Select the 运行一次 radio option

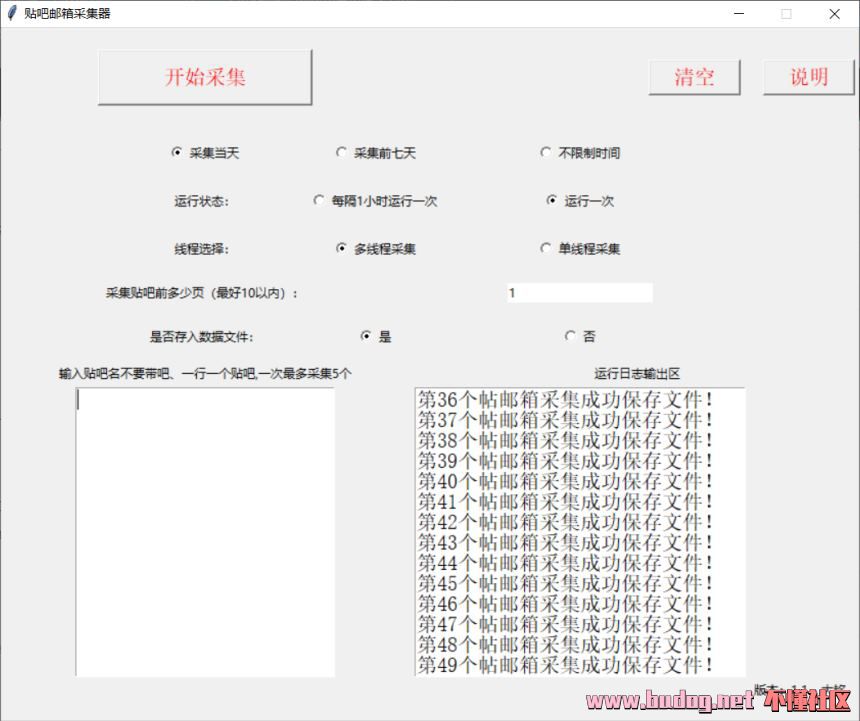[x=552, y=201]
